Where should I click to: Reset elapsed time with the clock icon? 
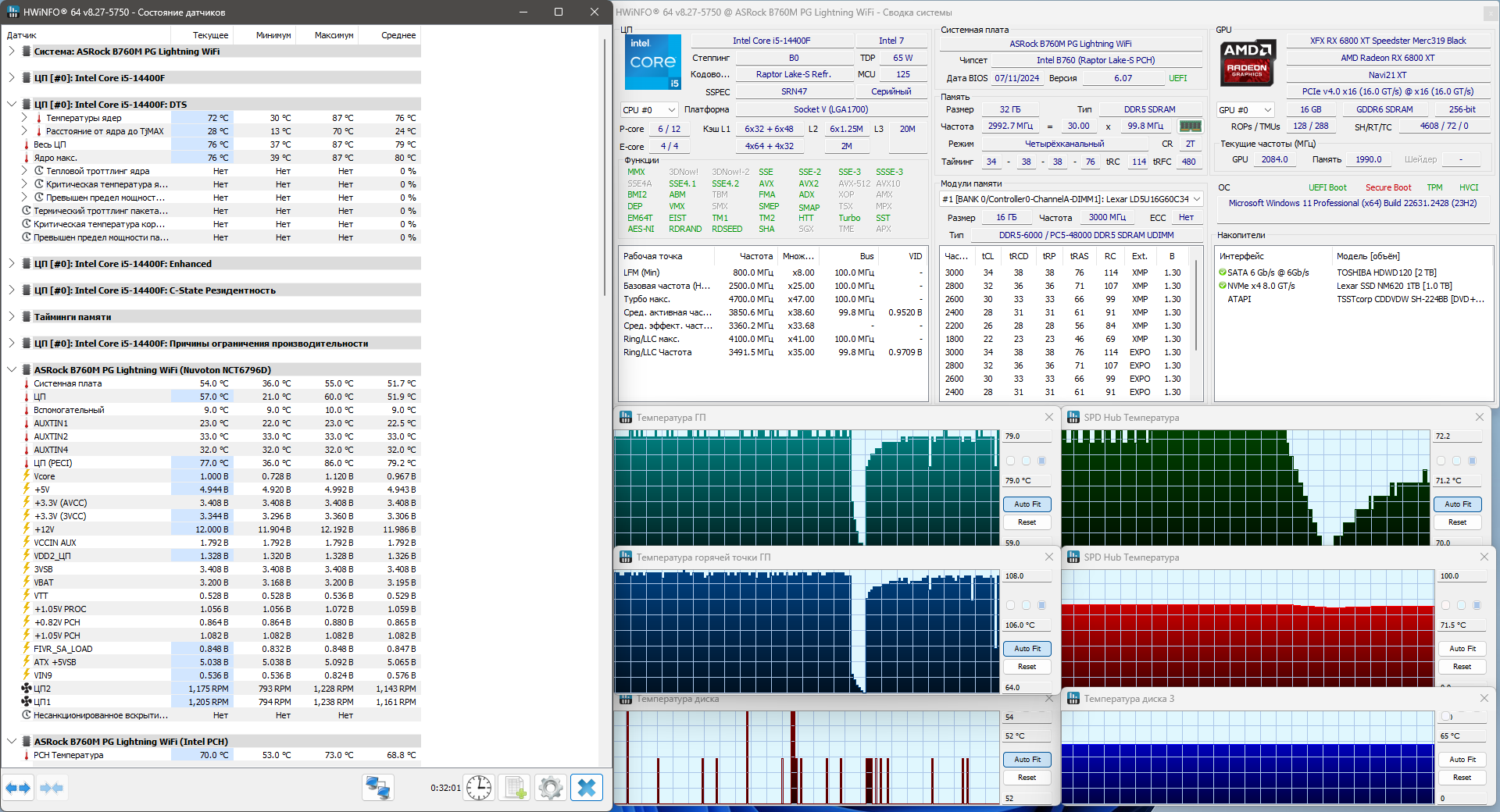point(479,788)
